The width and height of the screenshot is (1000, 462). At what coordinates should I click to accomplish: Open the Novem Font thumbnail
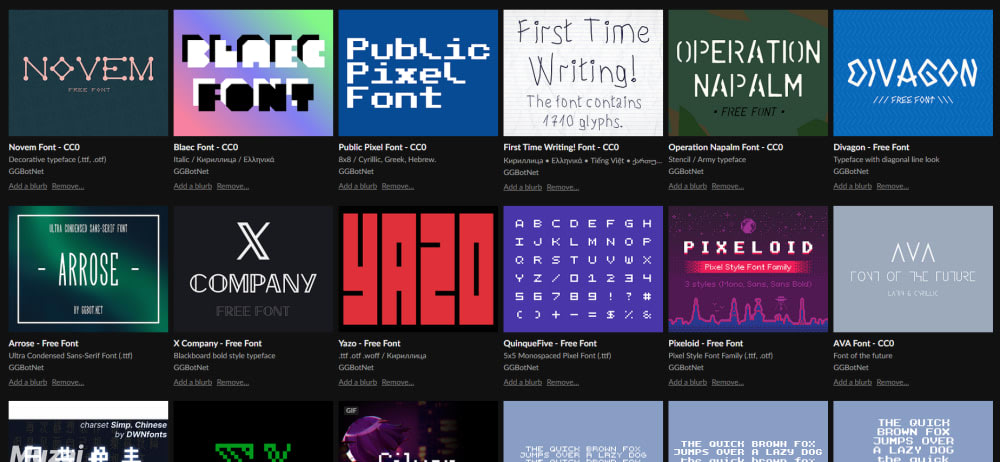(x=88, y=73)
